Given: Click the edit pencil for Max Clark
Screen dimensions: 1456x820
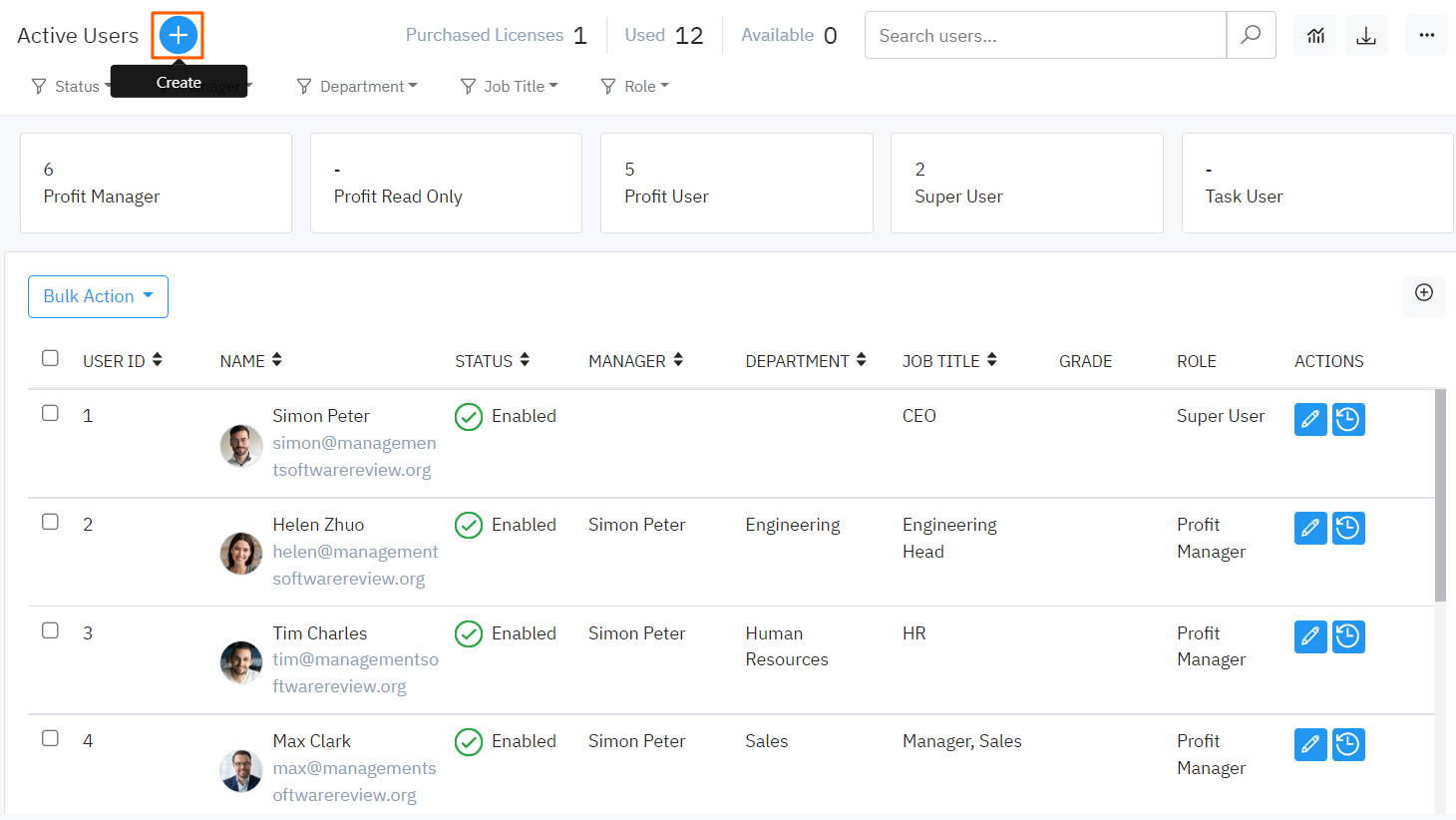Looking at the screenshot, I should (x=1310, y=745).
